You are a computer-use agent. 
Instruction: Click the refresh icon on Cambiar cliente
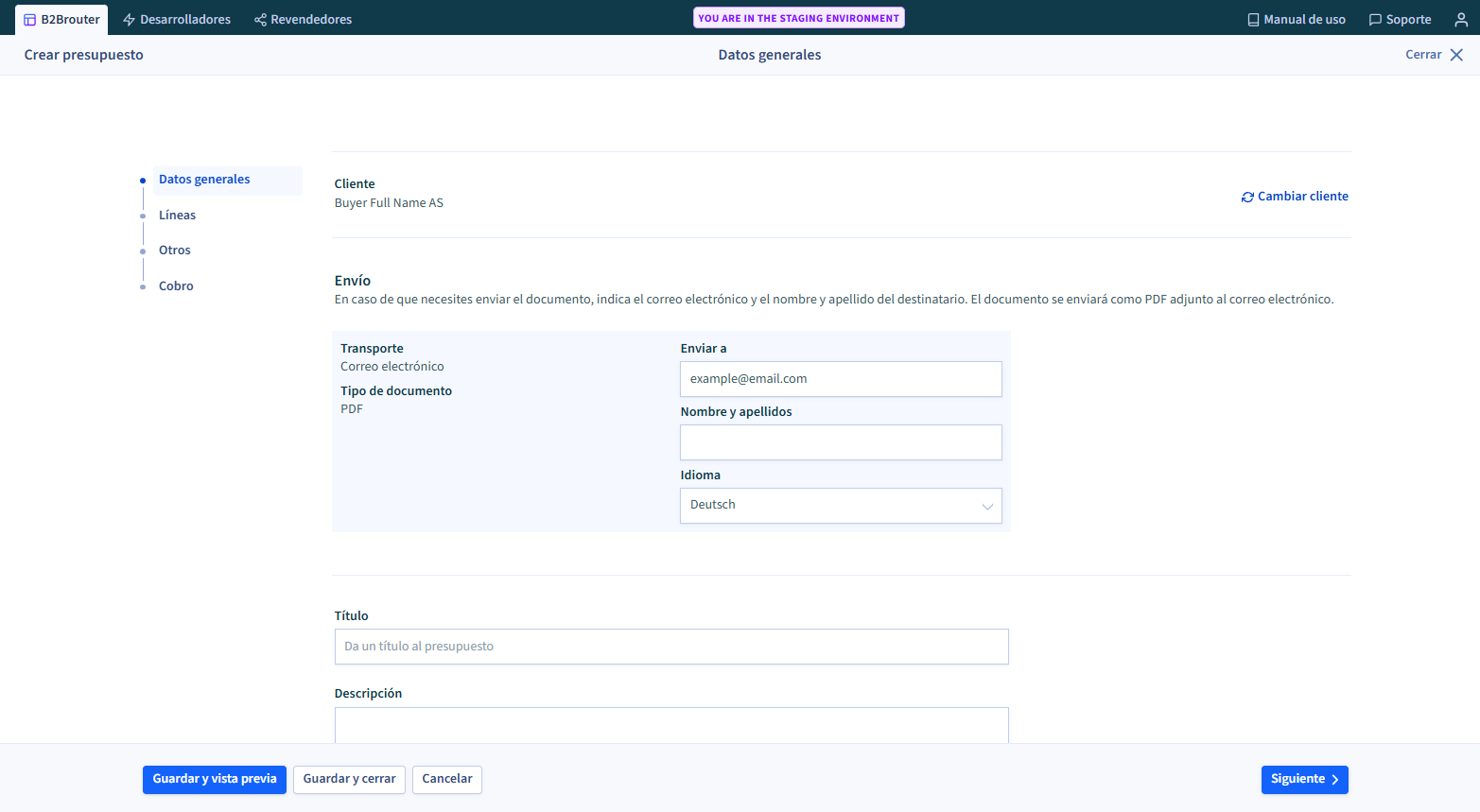[1247, 197]
